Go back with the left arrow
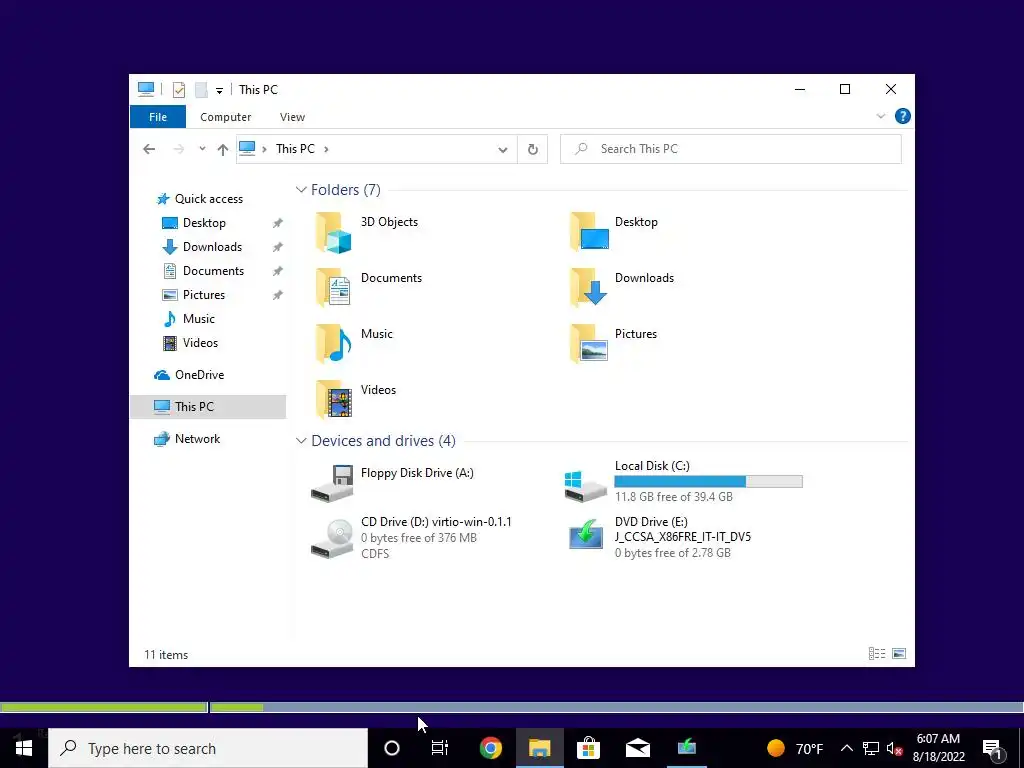This screenshot has height=768, width=1024. pos(149,149)
